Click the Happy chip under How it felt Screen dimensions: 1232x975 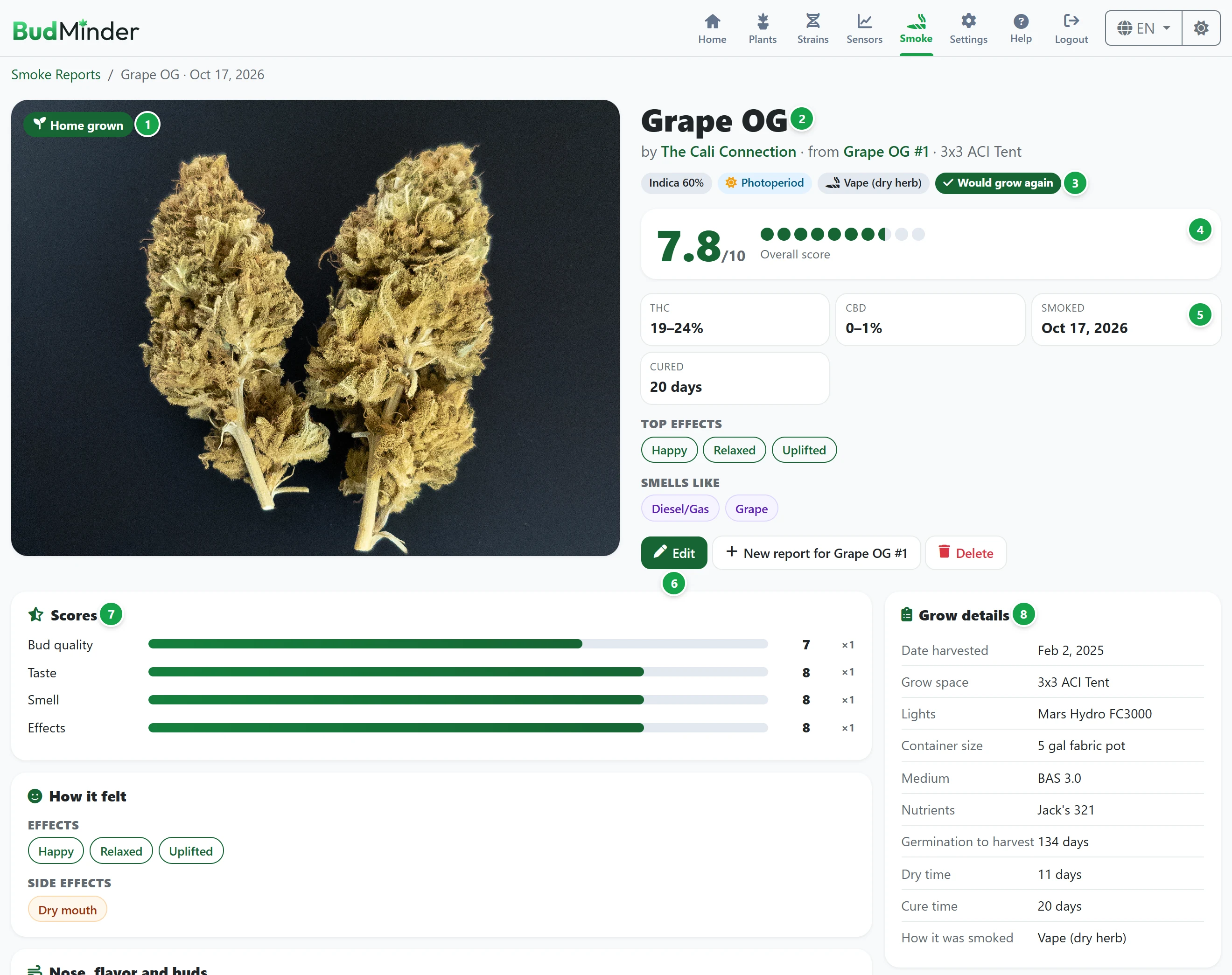[56, 851]
